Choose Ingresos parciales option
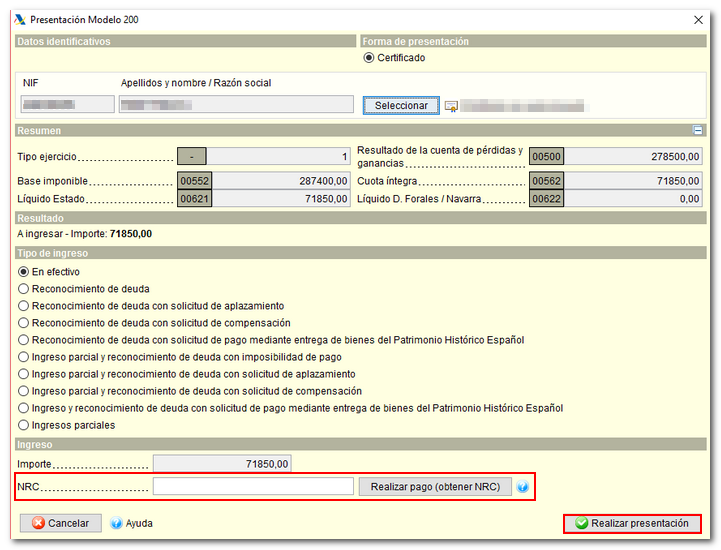The height and width of the screenshot is (550, 721). (x=24, y=425)
